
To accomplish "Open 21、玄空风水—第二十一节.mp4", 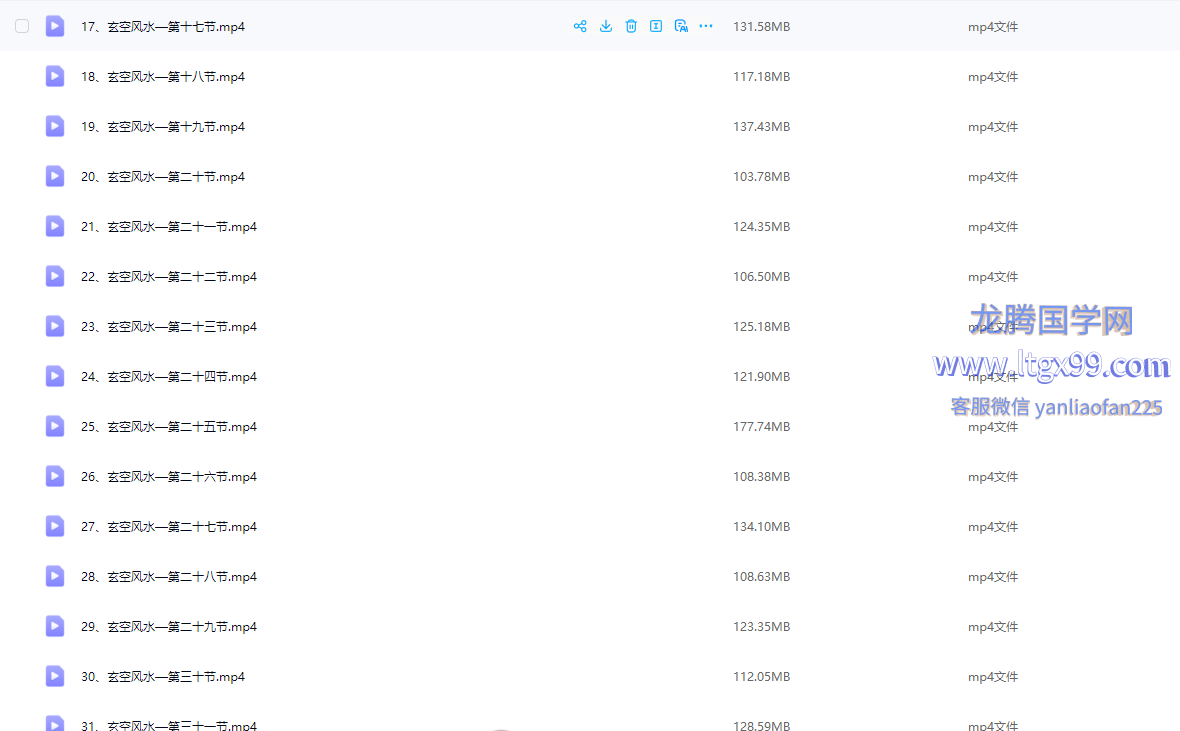I will pos(169,227).
